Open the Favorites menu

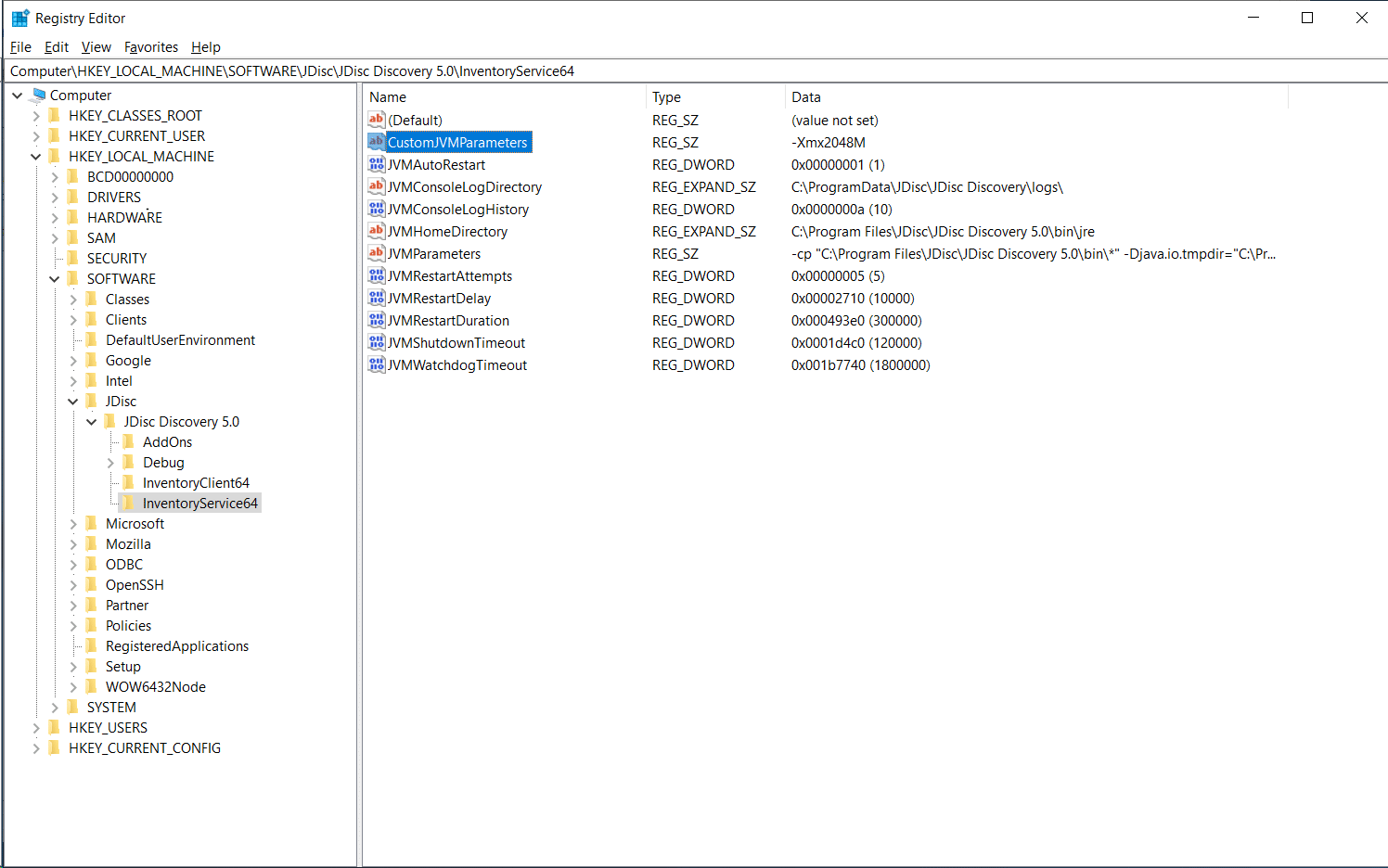click(x=151, y=47)
